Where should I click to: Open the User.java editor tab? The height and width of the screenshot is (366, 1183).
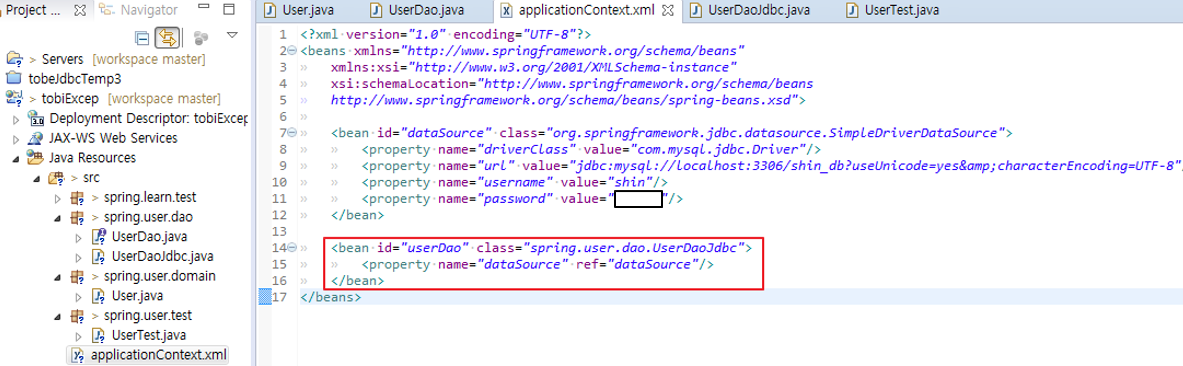pyautogui.click(x=299, y=11)
